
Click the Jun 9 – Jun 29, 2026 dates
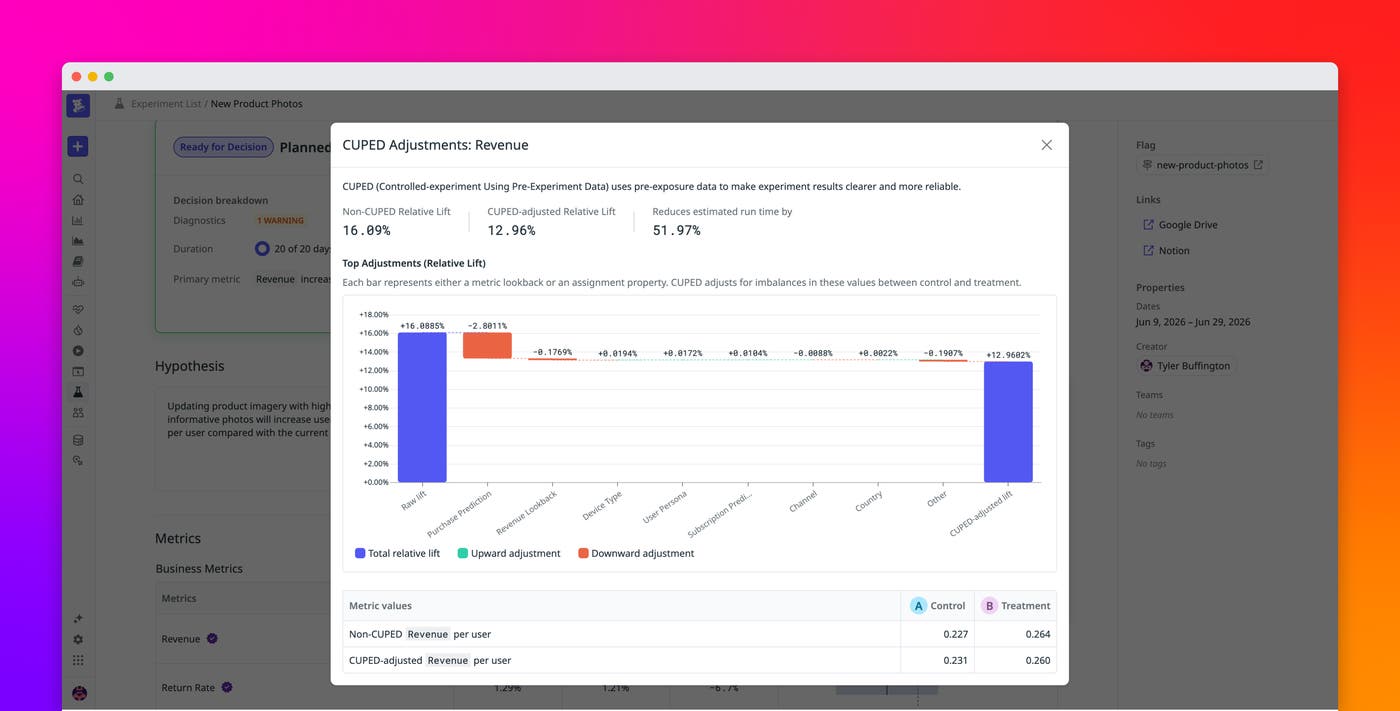tap(1193, 322)
